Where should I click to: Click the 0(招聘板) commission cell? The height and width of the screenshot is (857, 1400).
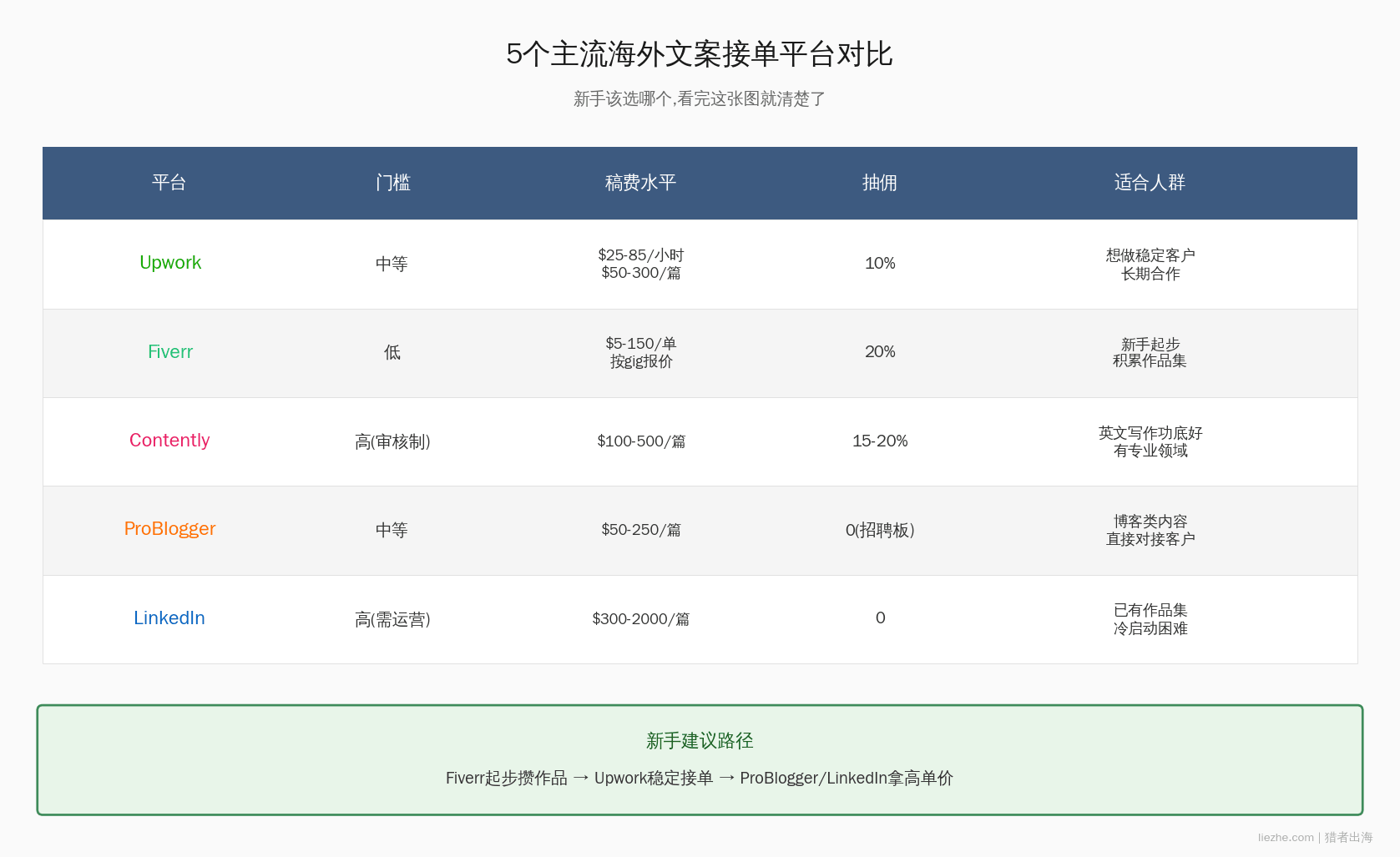click(880, 530)
